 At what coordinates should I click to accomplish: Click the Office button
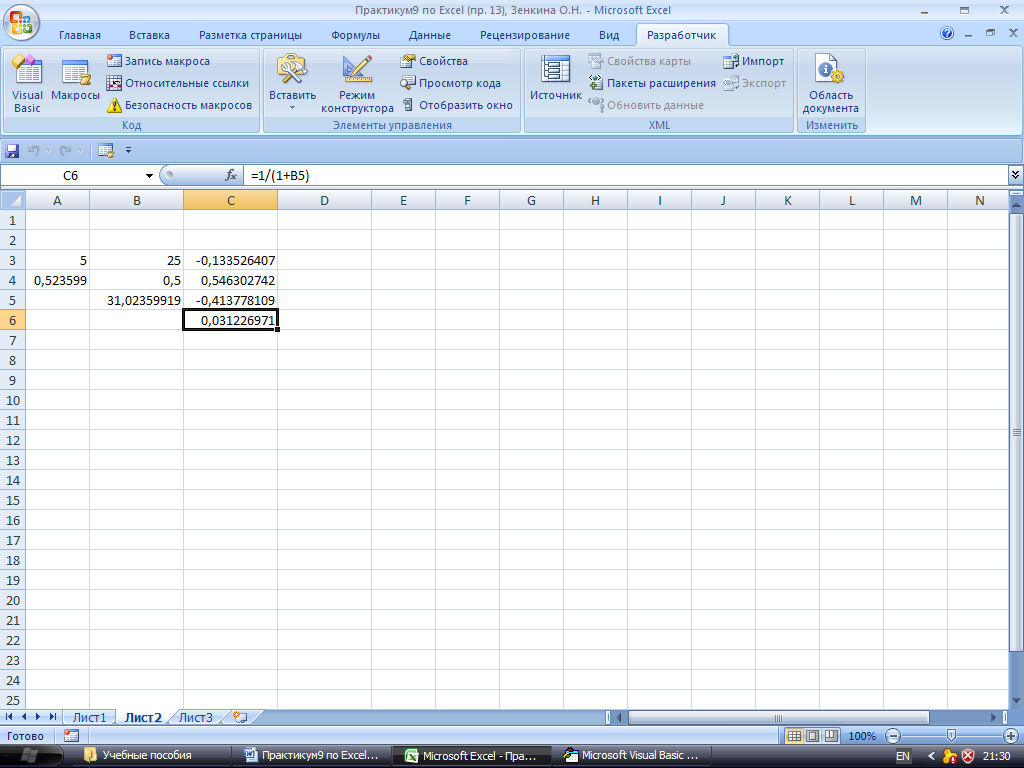click(x=21, y=22)
